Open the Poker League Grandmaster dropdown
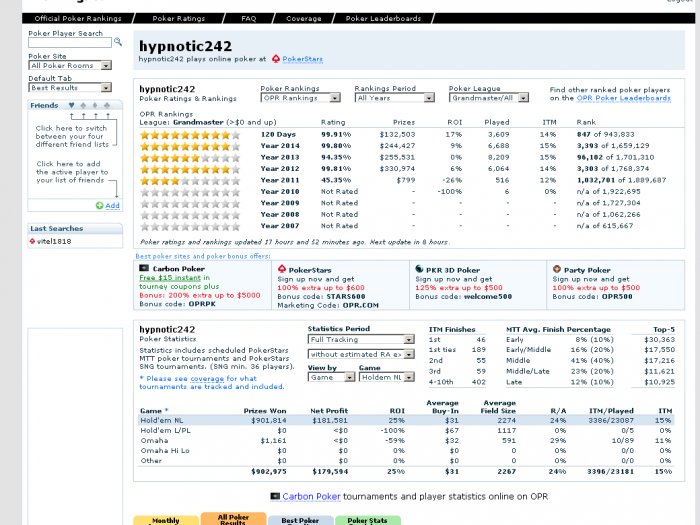Screen dimensions: 700x525 tap(489, 97)
